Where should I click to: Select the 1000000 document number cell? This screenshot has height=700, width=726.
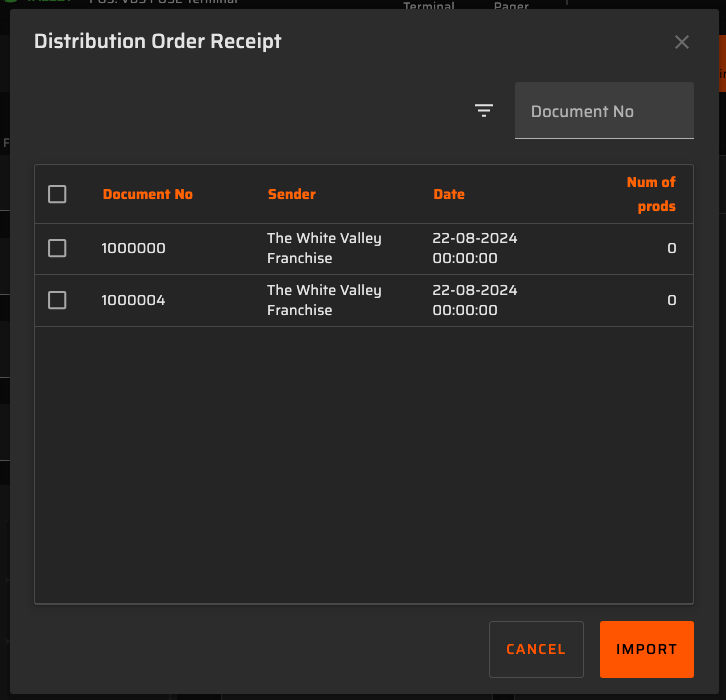click(134, 248)
